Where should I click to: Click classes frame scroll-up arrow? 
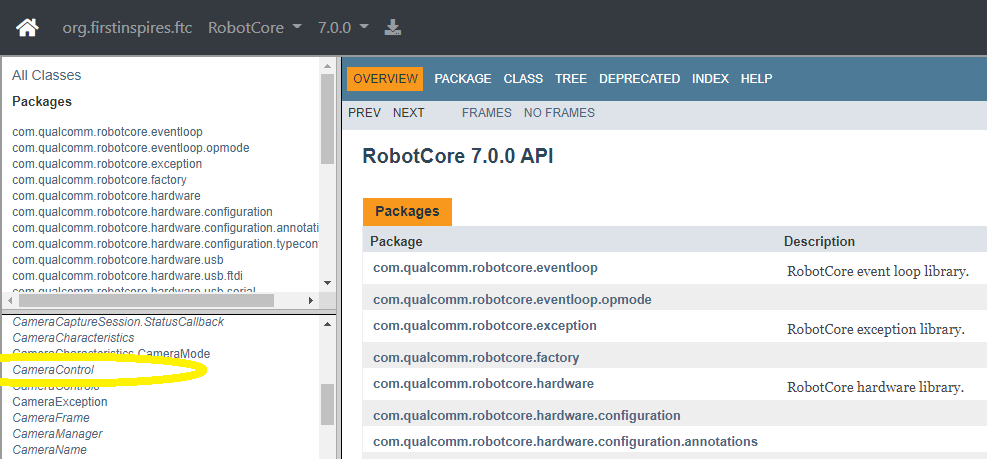[x=327, y=324]
